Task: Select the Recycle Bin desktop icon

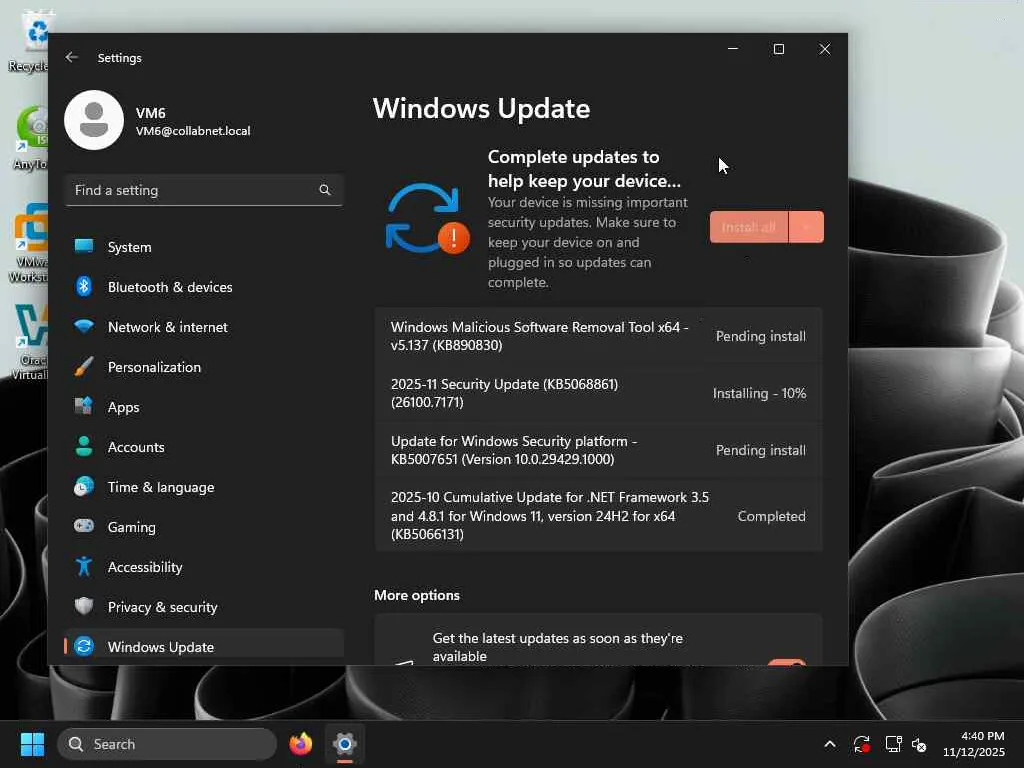Action: (29, 41)
